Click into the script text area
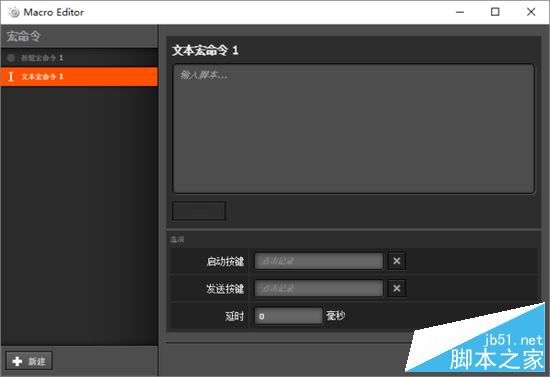This screenshot has height=377, width=550. click(354, 128)
